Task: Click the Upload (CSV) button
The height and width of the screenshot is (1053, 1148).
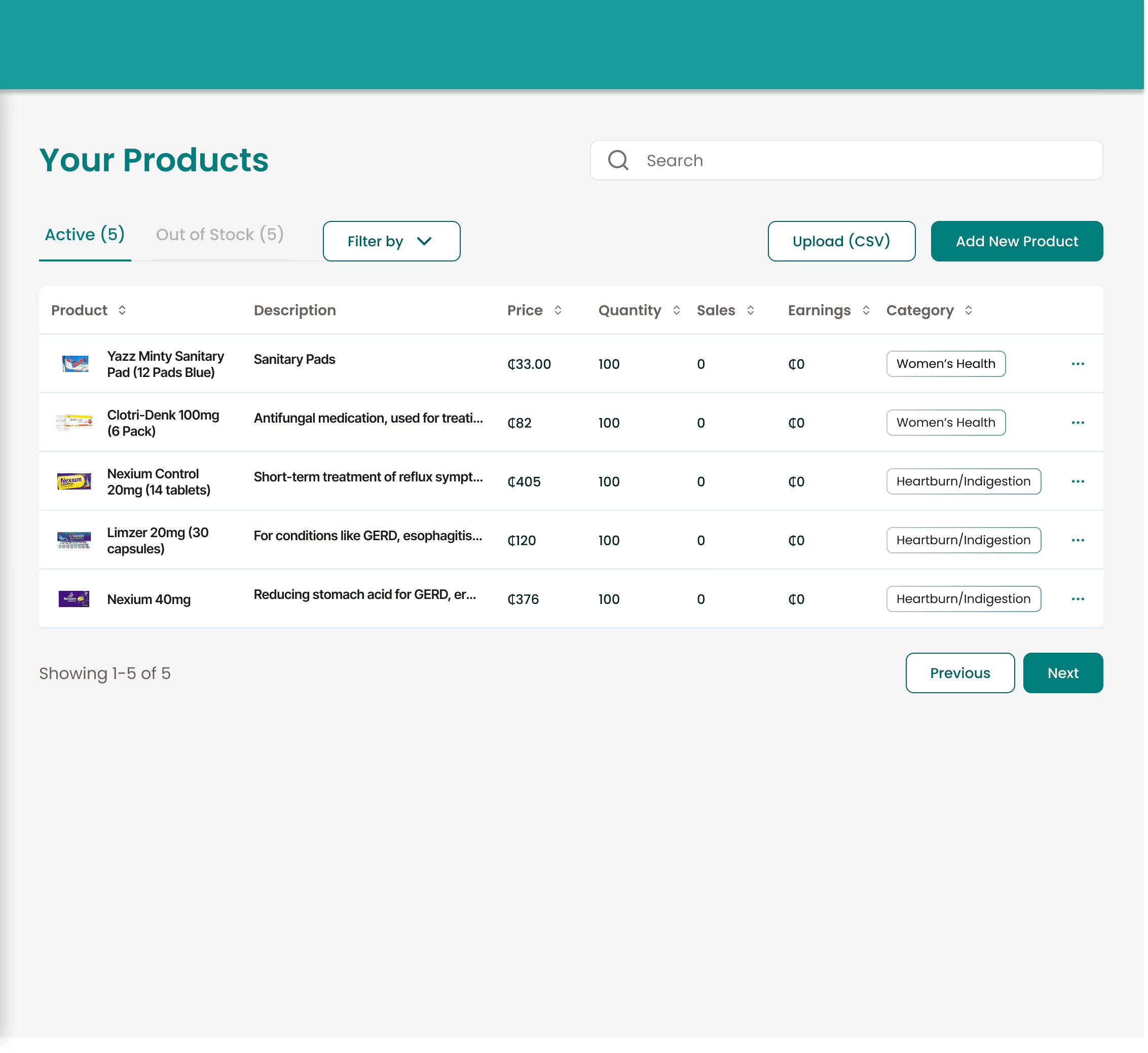Action: pos(841,241)
